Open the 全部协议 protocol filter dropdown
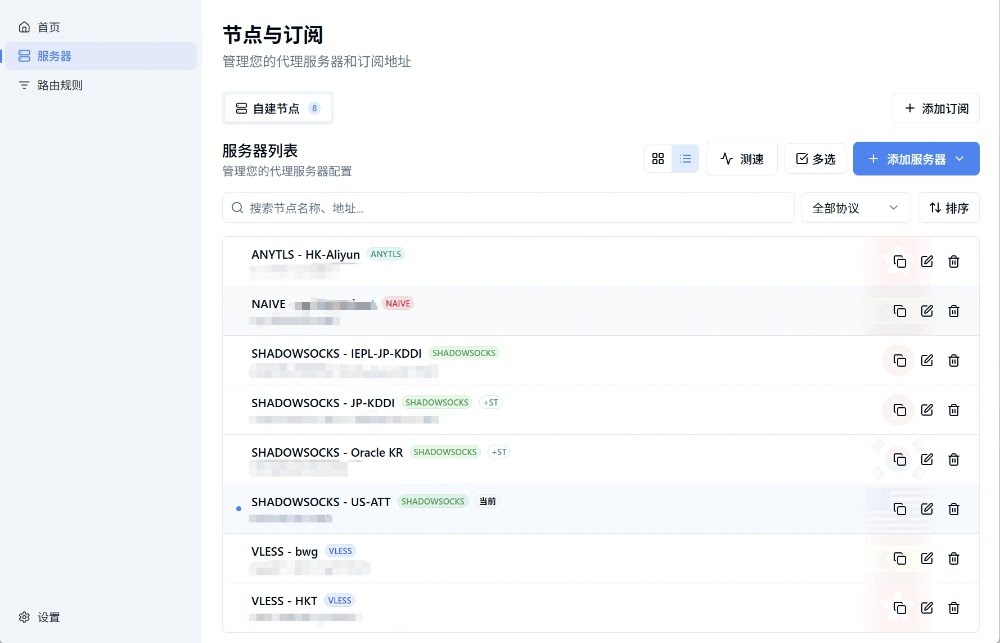Image resolution: width=1000 pixels, height=643 pixels. point(855,208)
